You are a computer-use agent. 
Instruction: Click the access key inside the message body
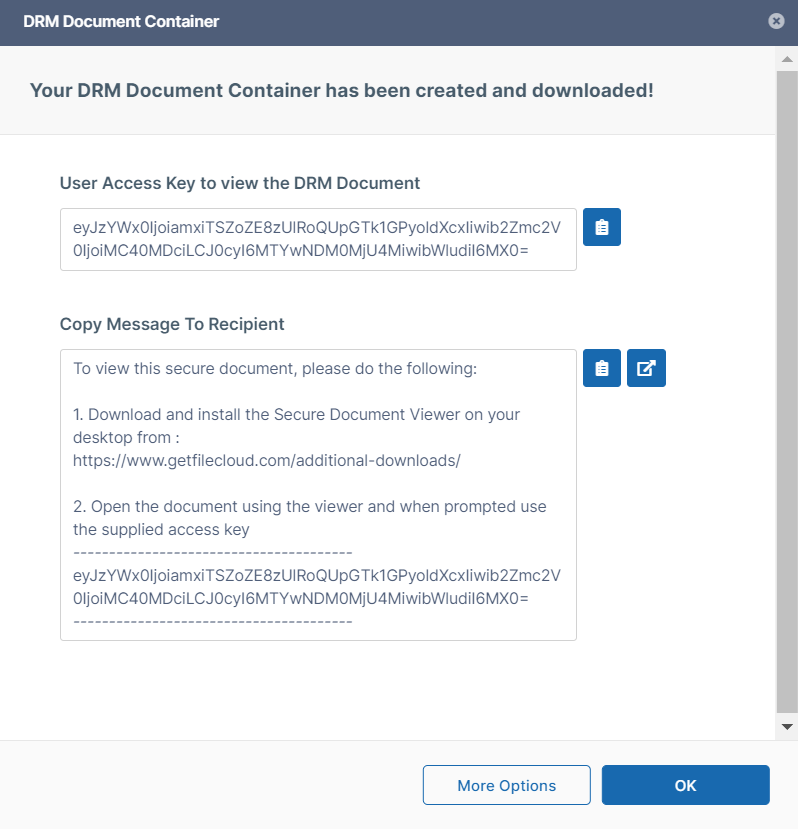316,587
